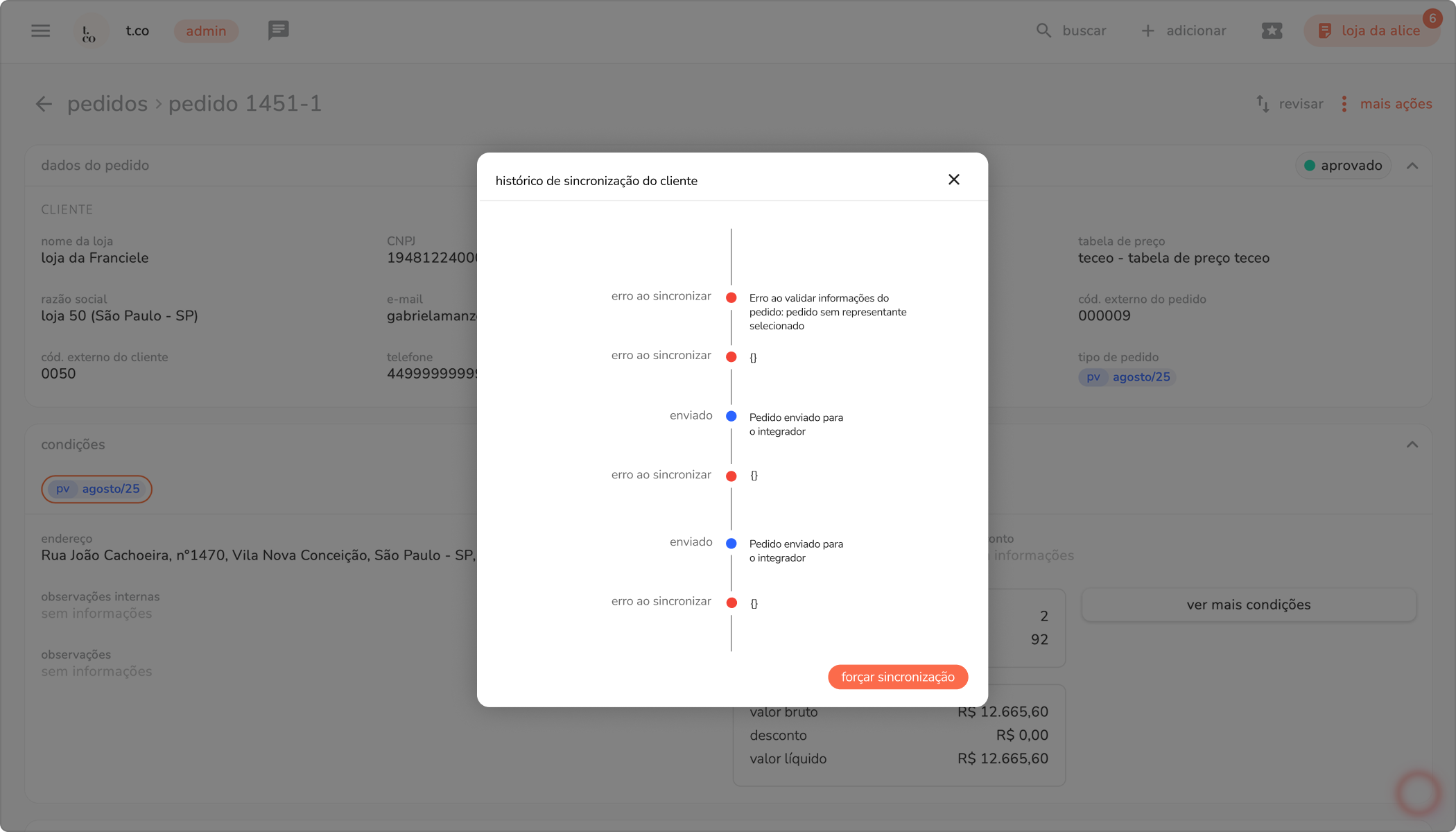The height and width of the screenshot is (832, 1456).
Task: Click the revisar arrows icon
Action: [1263, 104]
